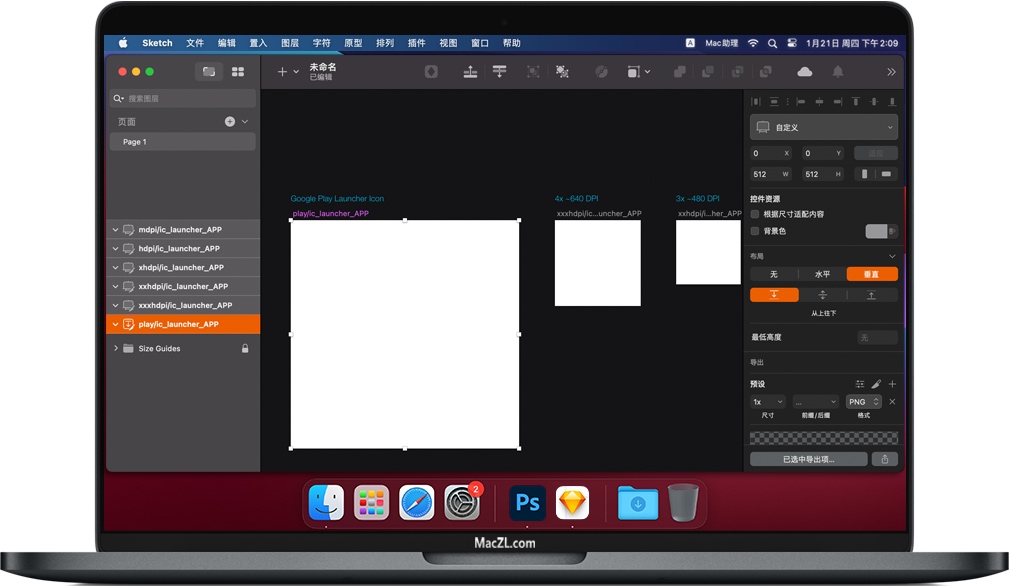Open the 自定义 artboard preset dropdown
The width and height of the screenshot is (1009, 586).
point(824,127)
